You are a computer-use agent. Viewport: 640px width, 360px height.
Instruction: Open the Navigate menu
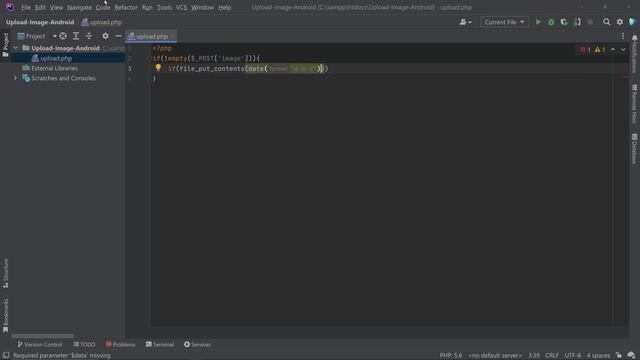pos(79,7)
